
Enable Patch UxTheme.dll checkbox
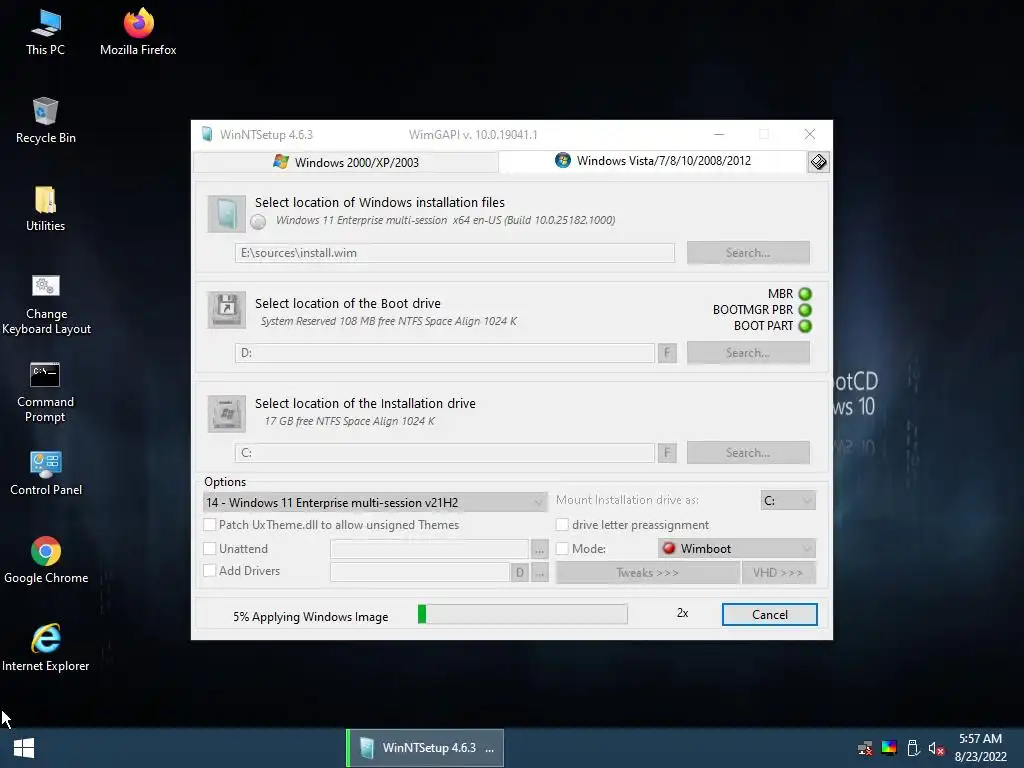pyautogui.click(x=210, y=524)
